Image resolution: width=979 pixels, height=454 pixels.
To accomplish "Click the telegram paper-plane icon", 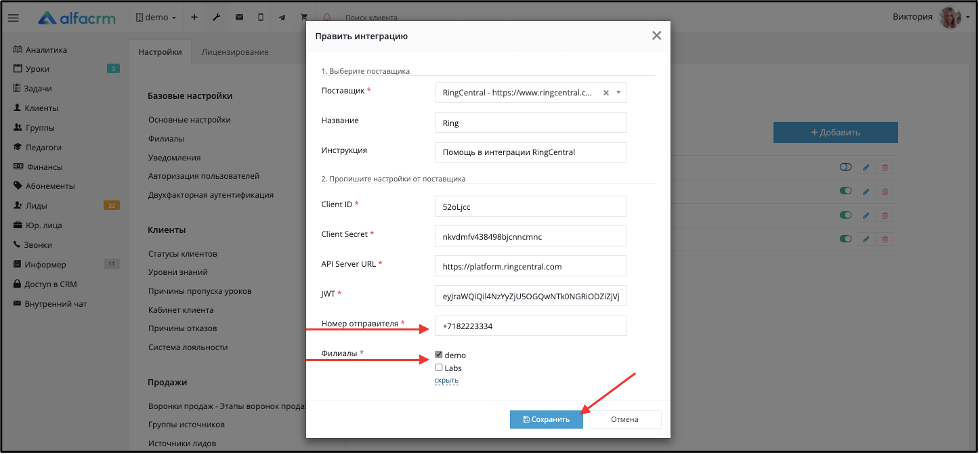I will [282, 17].
